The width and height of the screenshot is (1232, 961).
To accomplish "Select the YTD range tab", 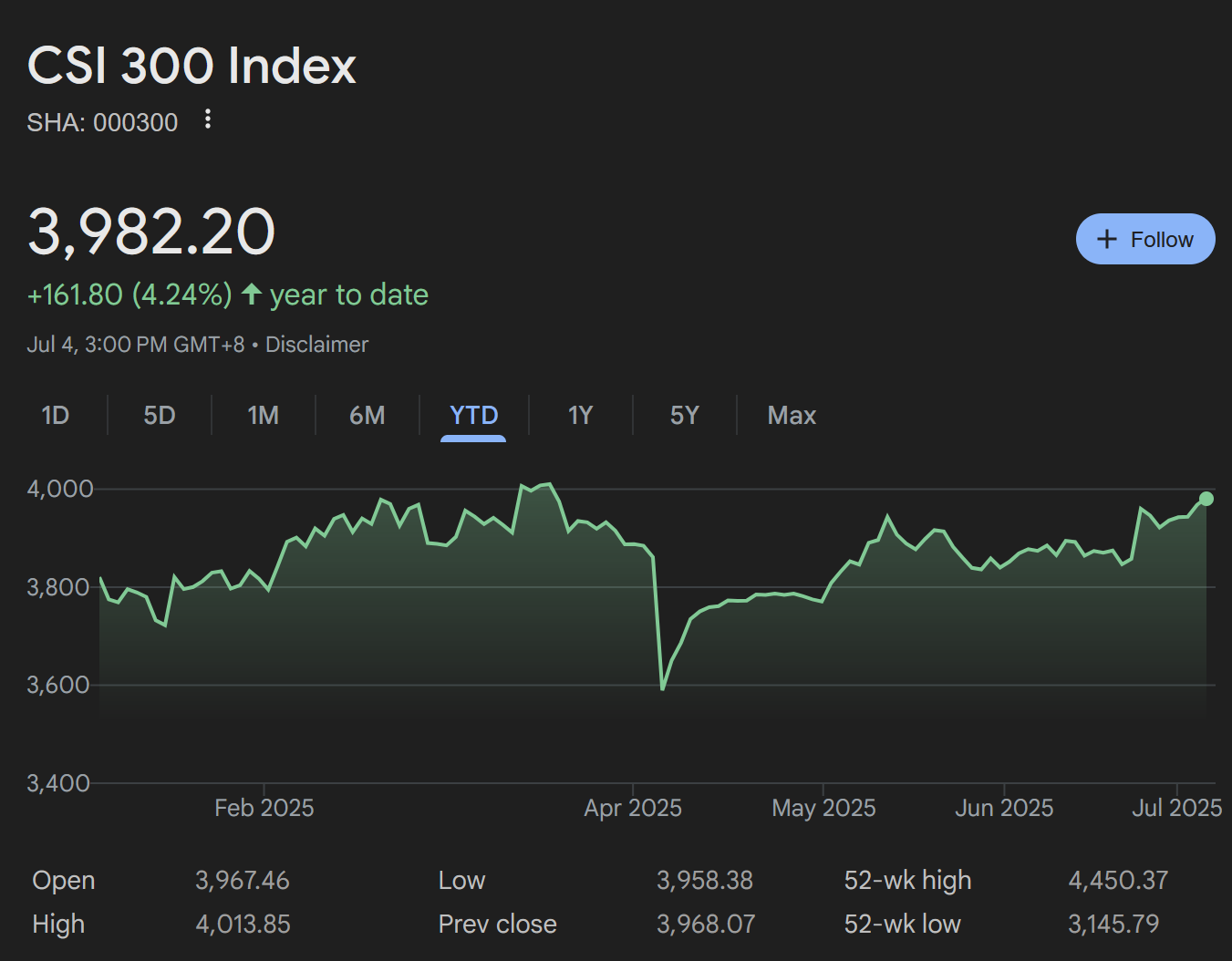I will (473, 416).
